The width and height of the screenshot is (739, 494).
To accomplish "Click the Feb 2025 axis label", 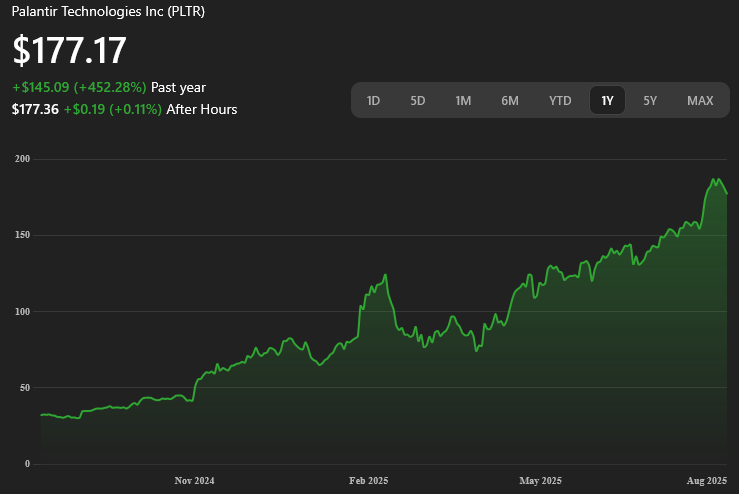I will [369, 481].
